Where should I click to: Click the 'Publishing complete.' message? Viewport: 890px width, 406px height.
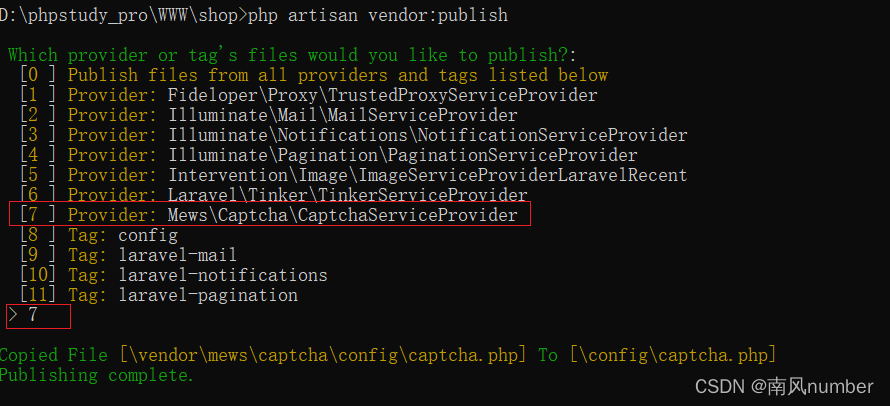(97, 375)
